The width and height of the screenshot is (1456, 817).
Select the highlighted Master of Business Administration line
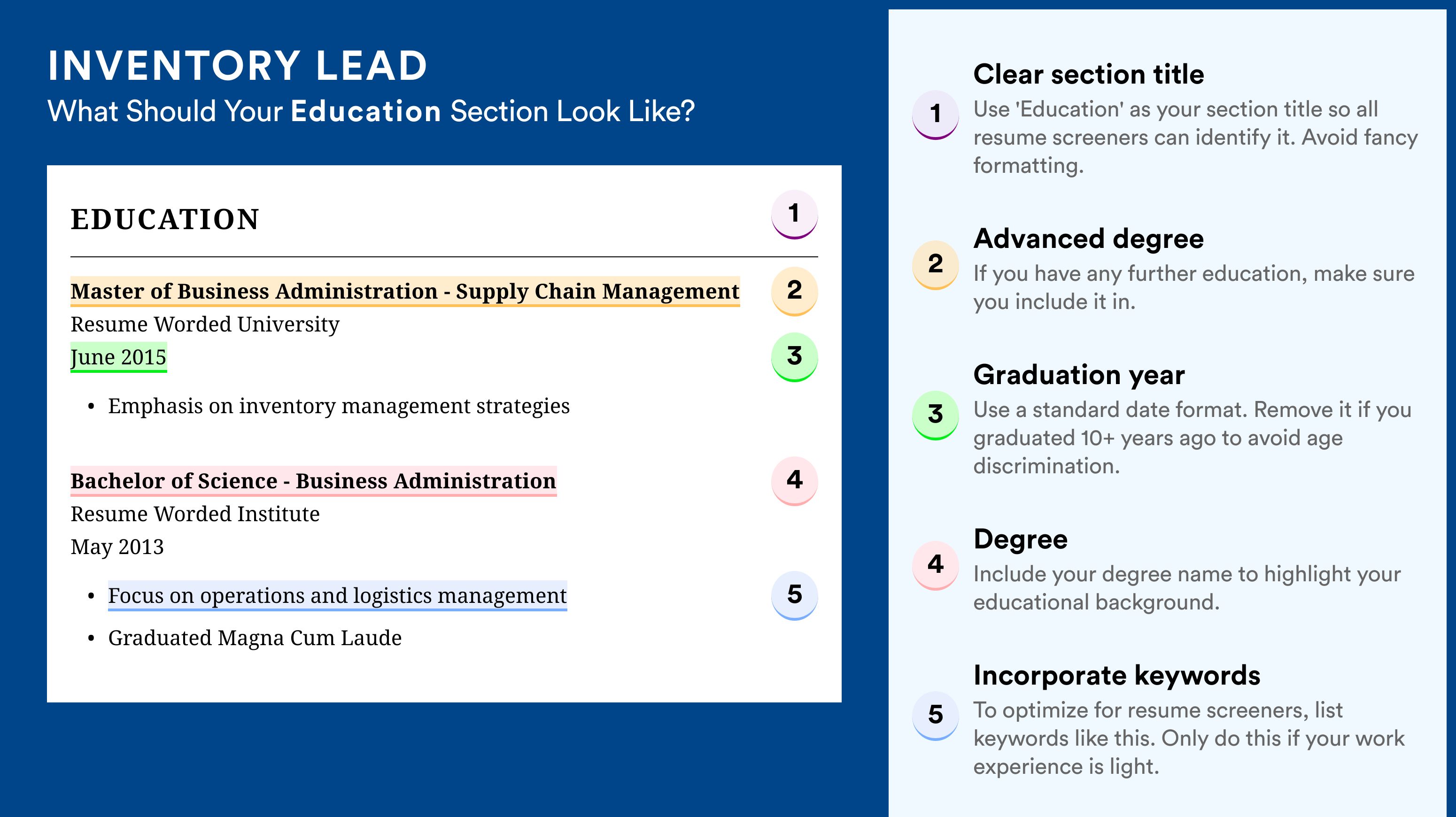(405, 291)
